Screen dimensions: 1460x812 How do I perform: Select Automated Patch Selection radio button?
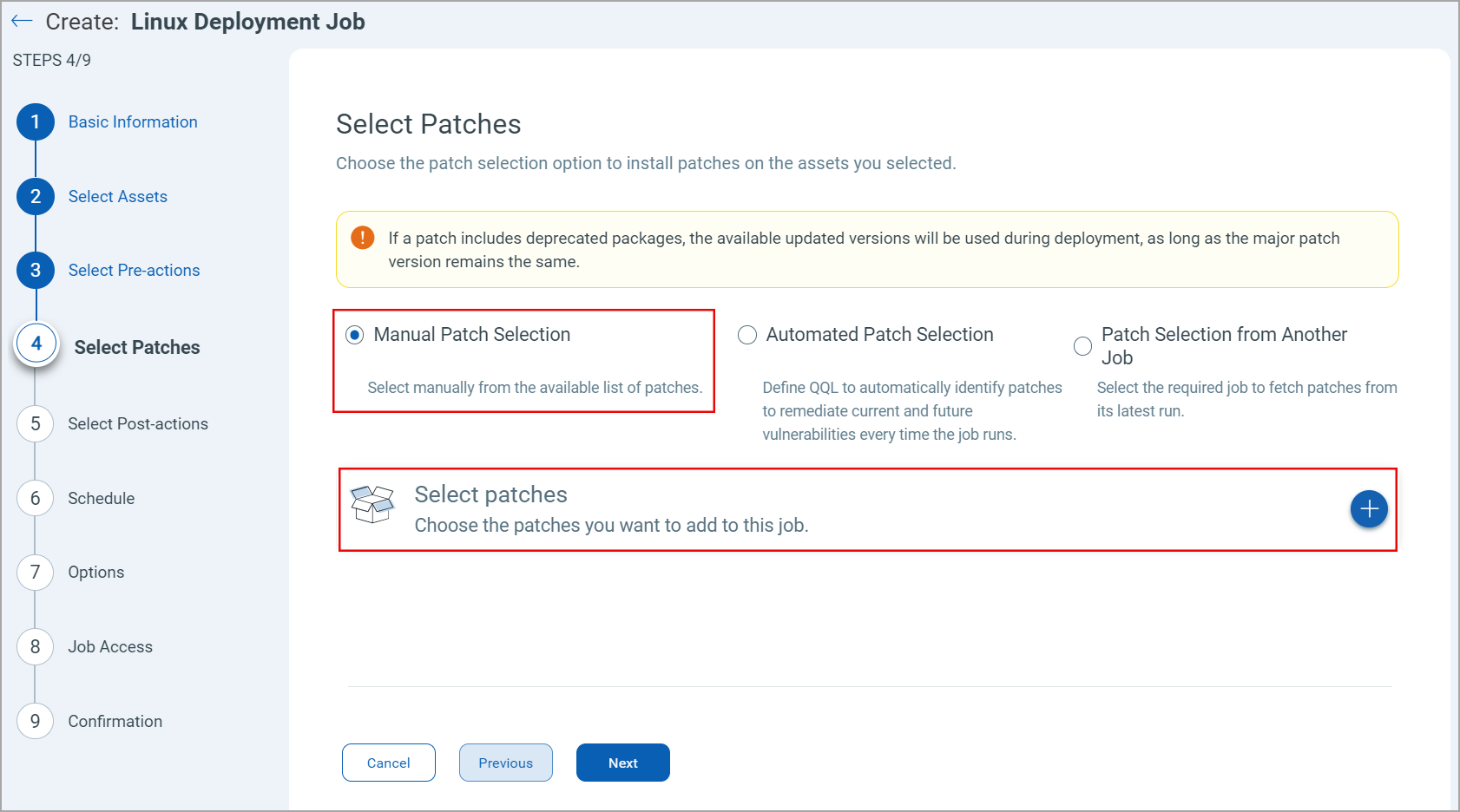coord(747,335)
